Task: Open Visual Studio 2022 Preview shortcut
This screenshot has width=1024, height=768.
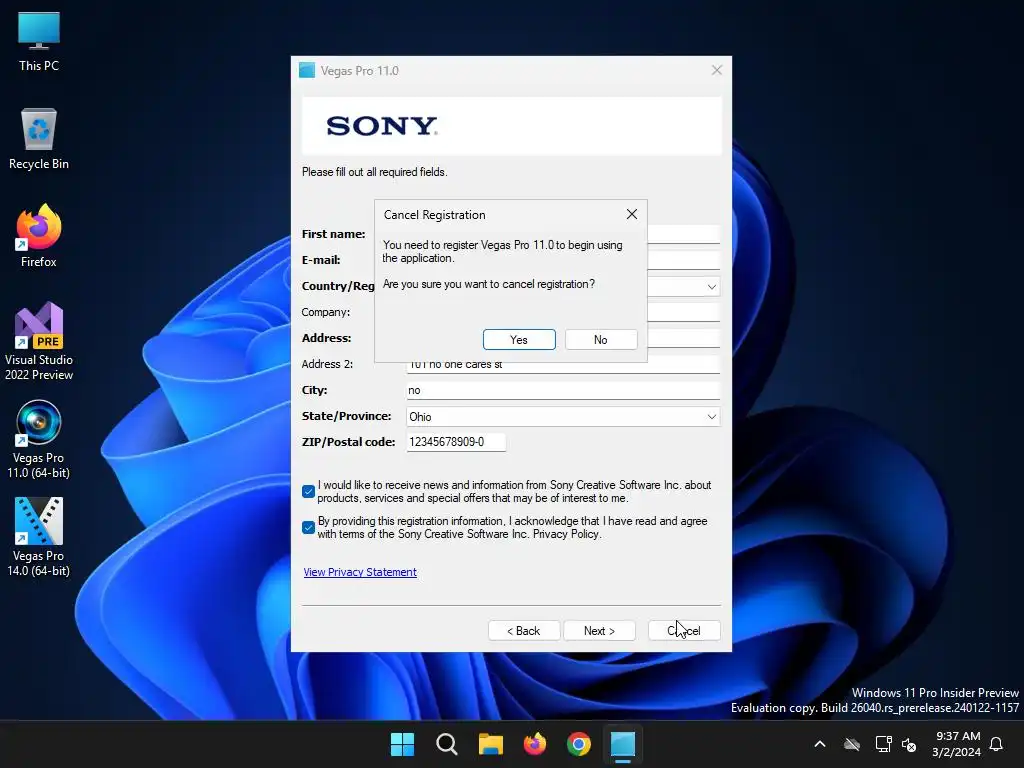Action: [x=39, y=341]
